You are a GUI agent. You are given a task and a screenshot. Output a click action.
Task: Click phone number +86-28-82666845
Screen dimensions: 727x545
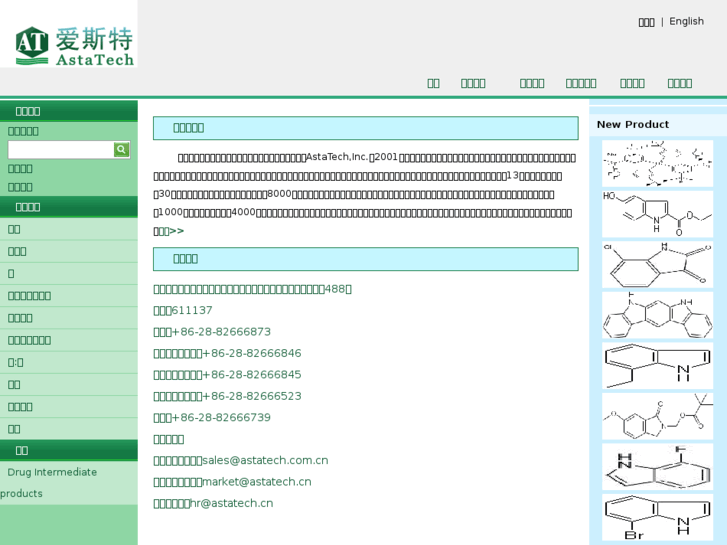(x=252, y=374)
